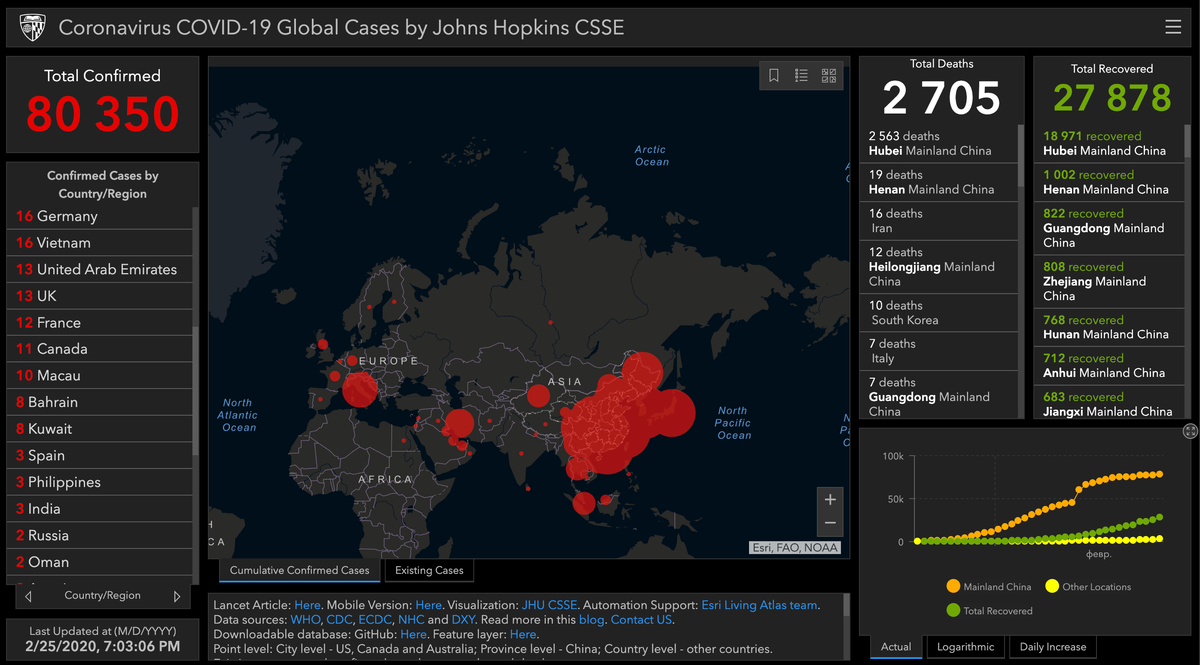Open the NHC data source link
Screen dimensions: 1200x665
click(411, 620)
